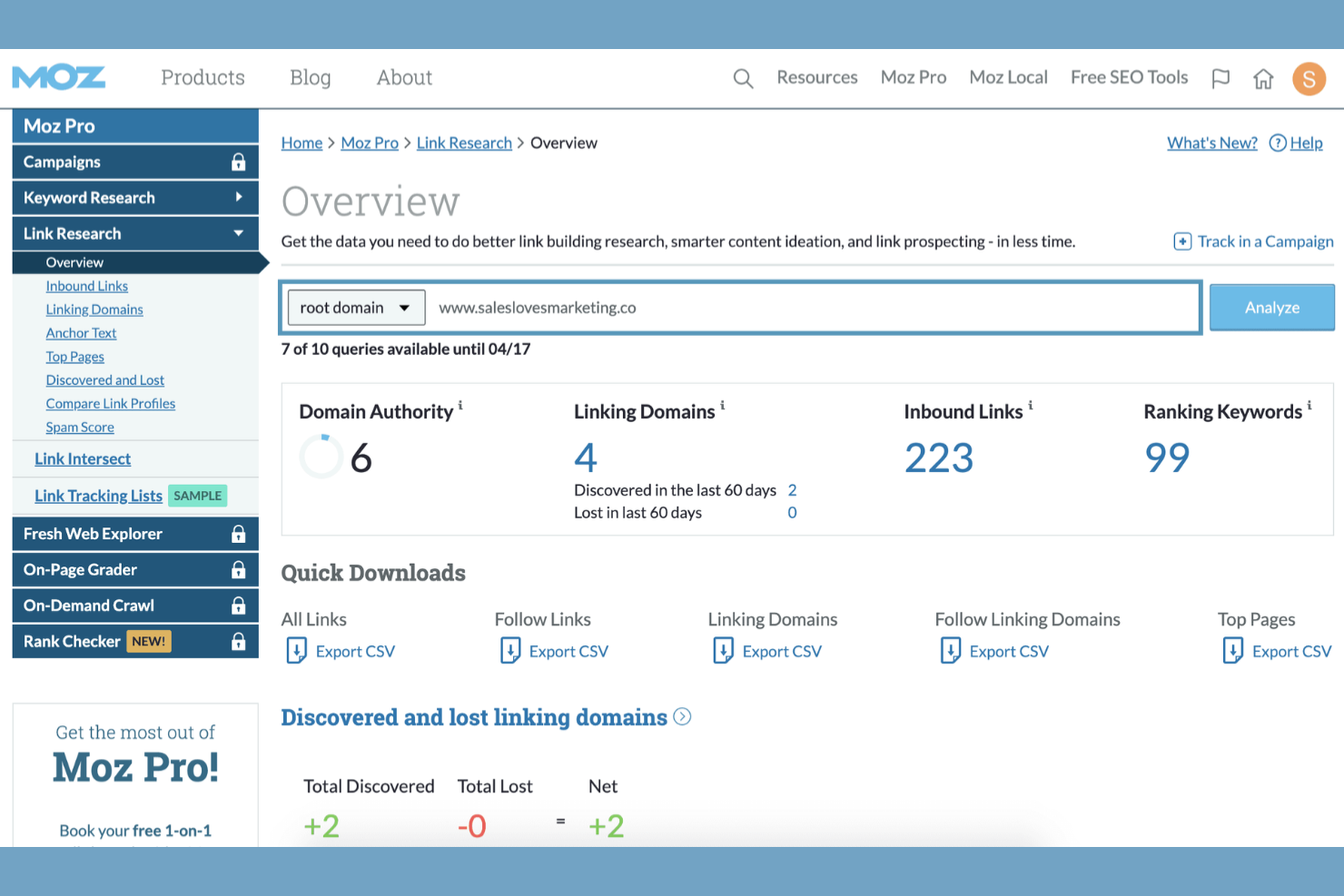Click the Help question mark icon

click(1278, 143)
